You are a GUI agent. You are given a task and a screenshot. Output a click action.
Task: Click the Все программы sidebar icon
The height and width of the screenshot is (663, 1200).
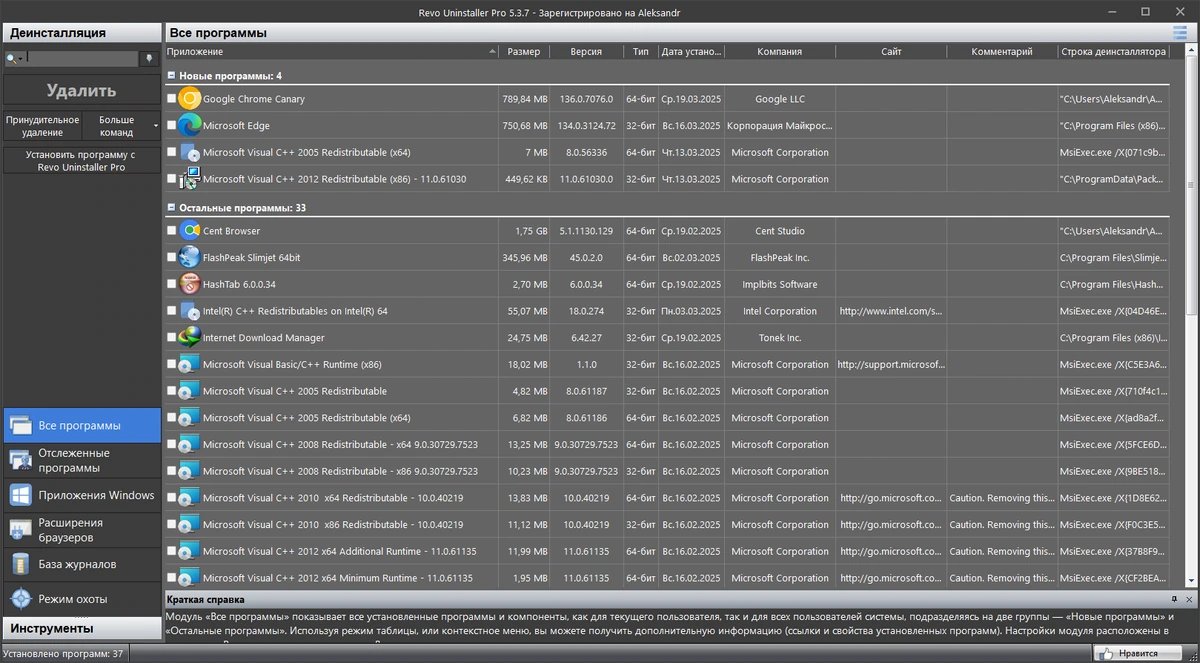point(21,426)
